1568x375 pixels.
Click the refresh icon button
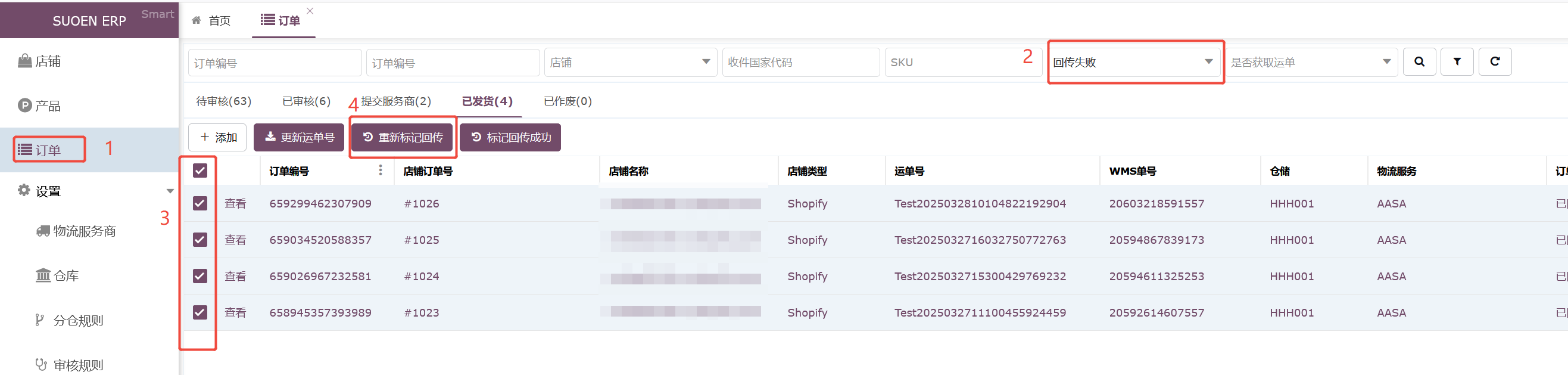click(x=1494, y=61)
